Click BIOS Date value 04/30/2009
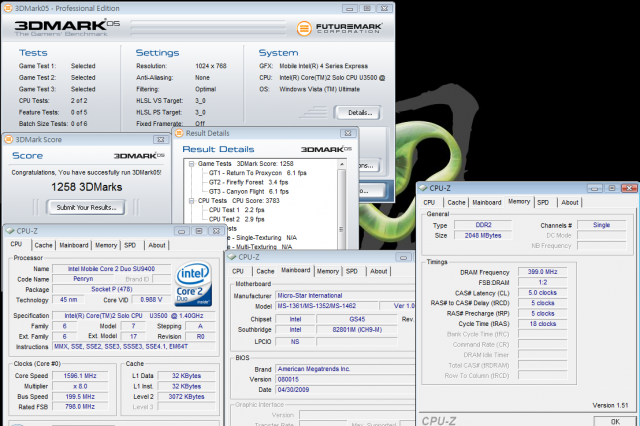The height and width of the screenshot is (426, 640). click(345, 390)
